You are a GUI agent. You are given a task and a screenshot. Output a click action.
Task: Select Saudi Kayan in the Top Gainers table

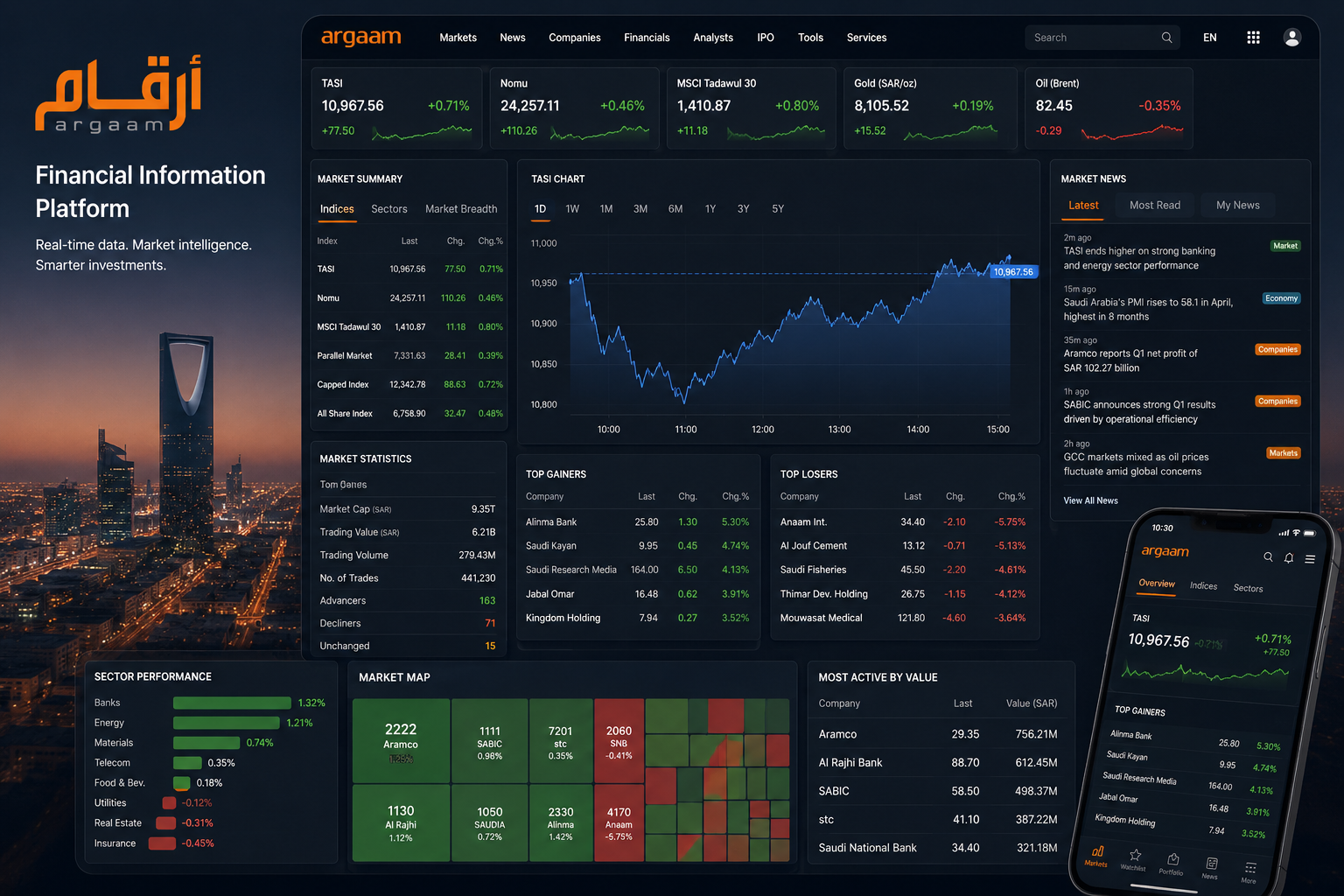(x=638, y=546)
